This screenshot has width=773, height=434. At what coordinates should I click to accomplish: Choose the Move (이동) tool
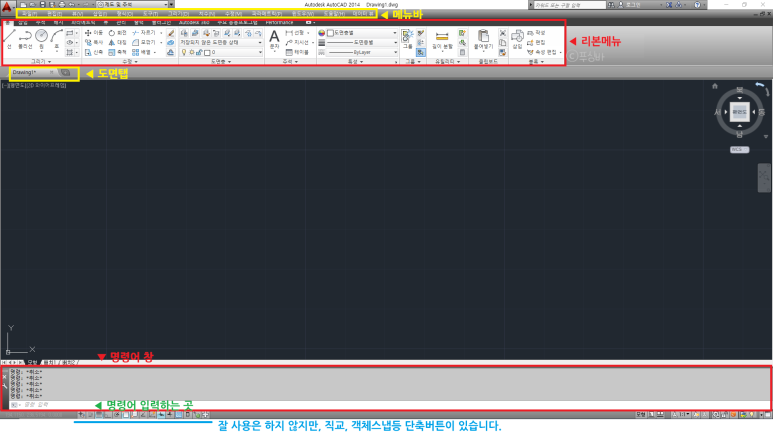coord(94,33)
